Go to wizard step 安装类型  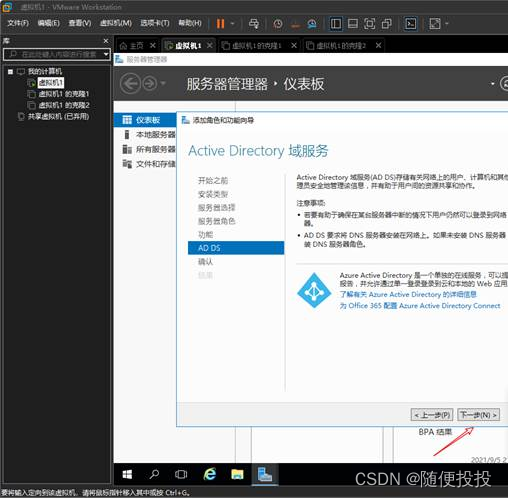[x=213, y=194]
